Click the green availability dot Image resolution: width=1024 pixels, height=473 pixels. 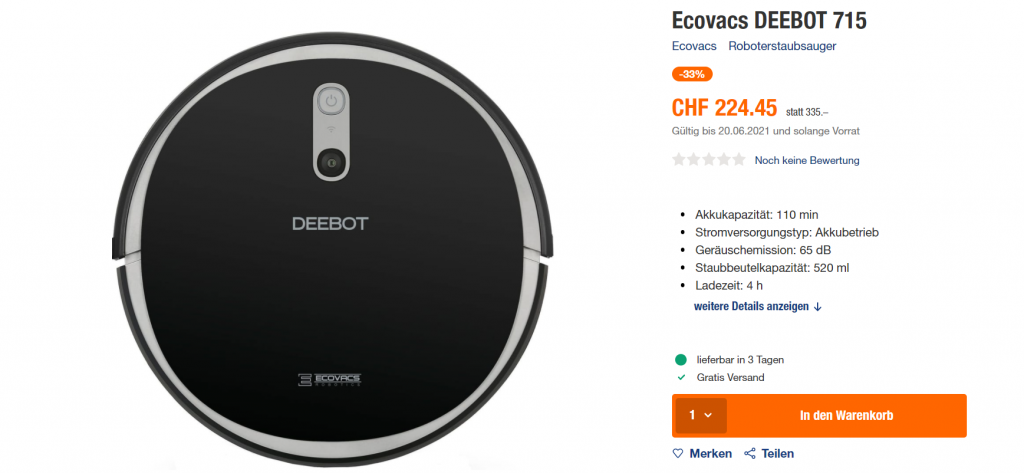point(681,359)
